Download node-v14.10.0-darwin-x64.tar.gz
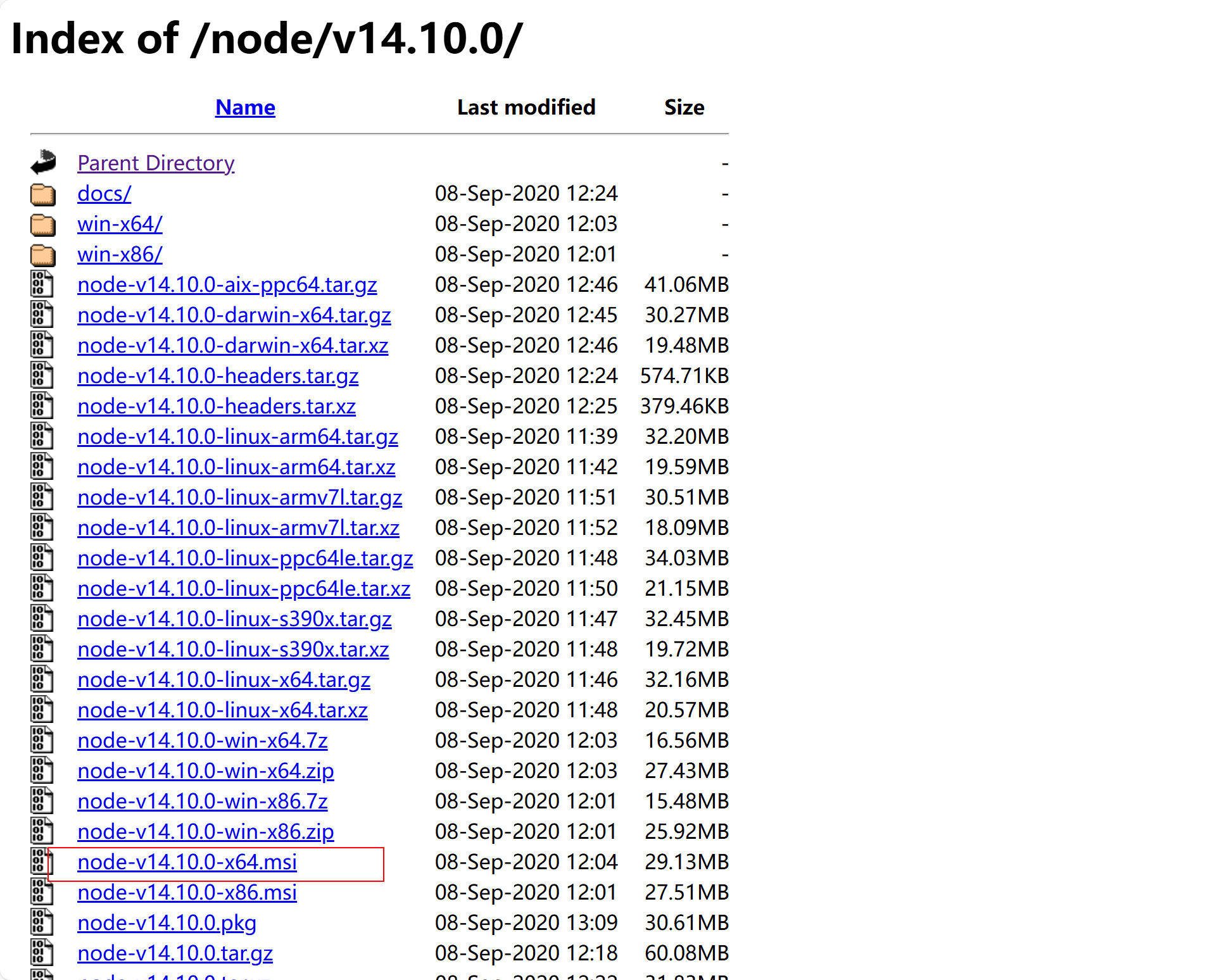 [234, 315]
